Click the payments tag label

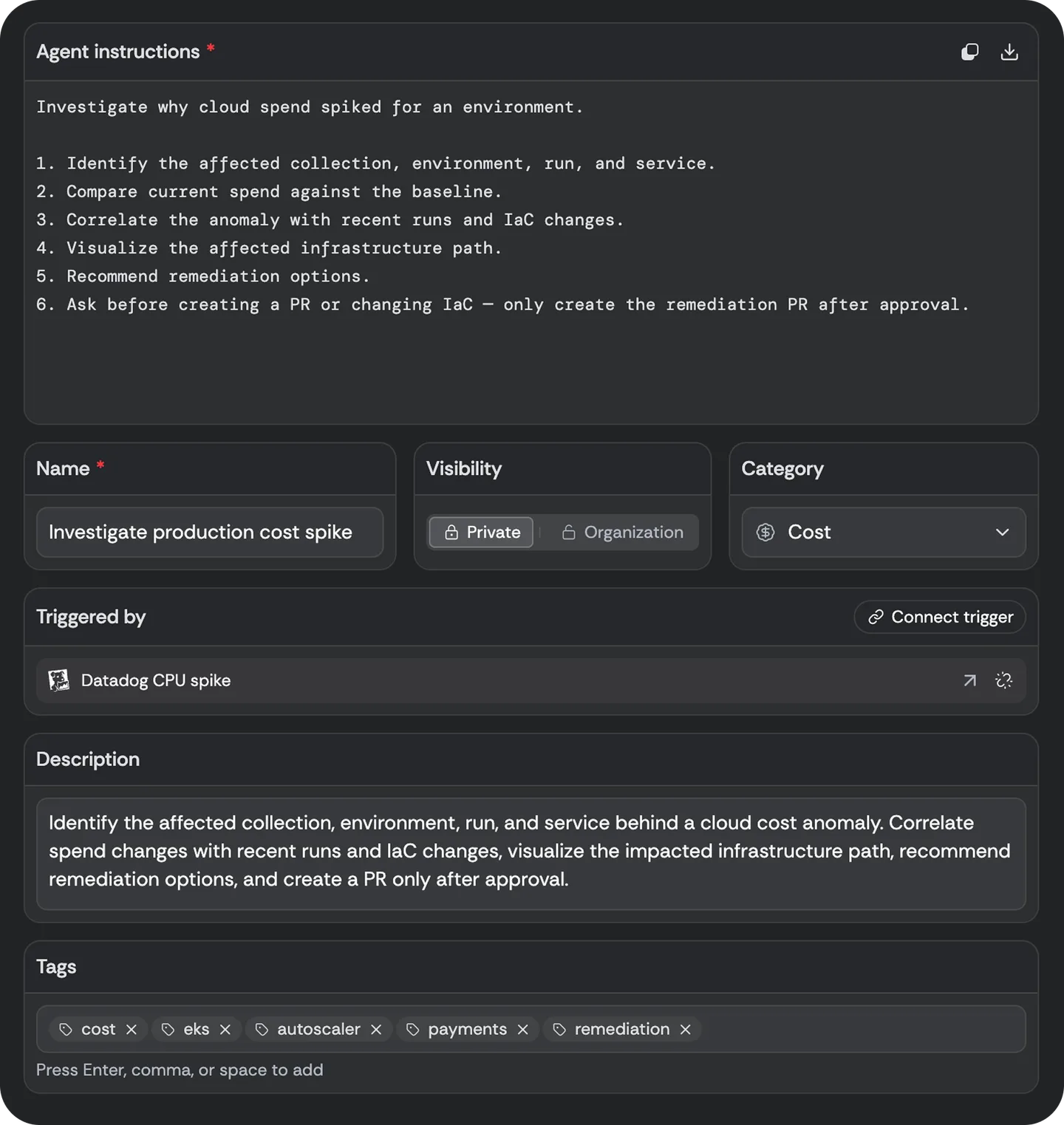pyautogui.click(x=468, y=1029)
